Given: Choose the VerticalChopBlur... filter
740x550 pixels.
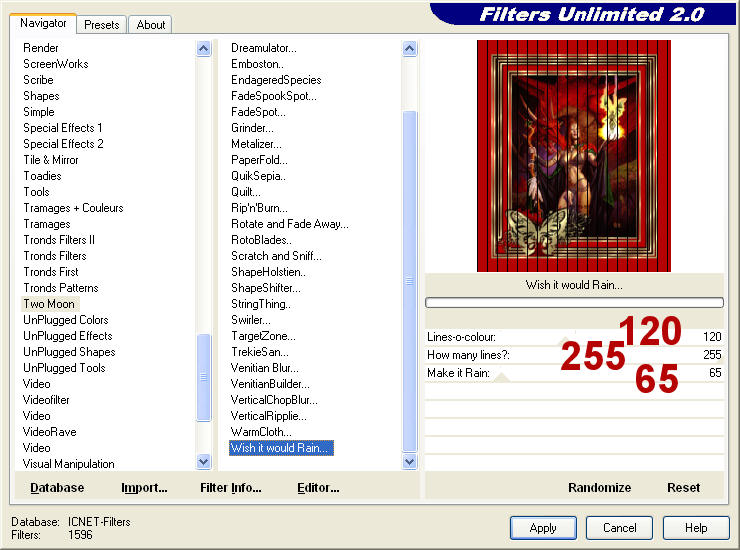Looking at the screenshot, I should pos(274,400).
